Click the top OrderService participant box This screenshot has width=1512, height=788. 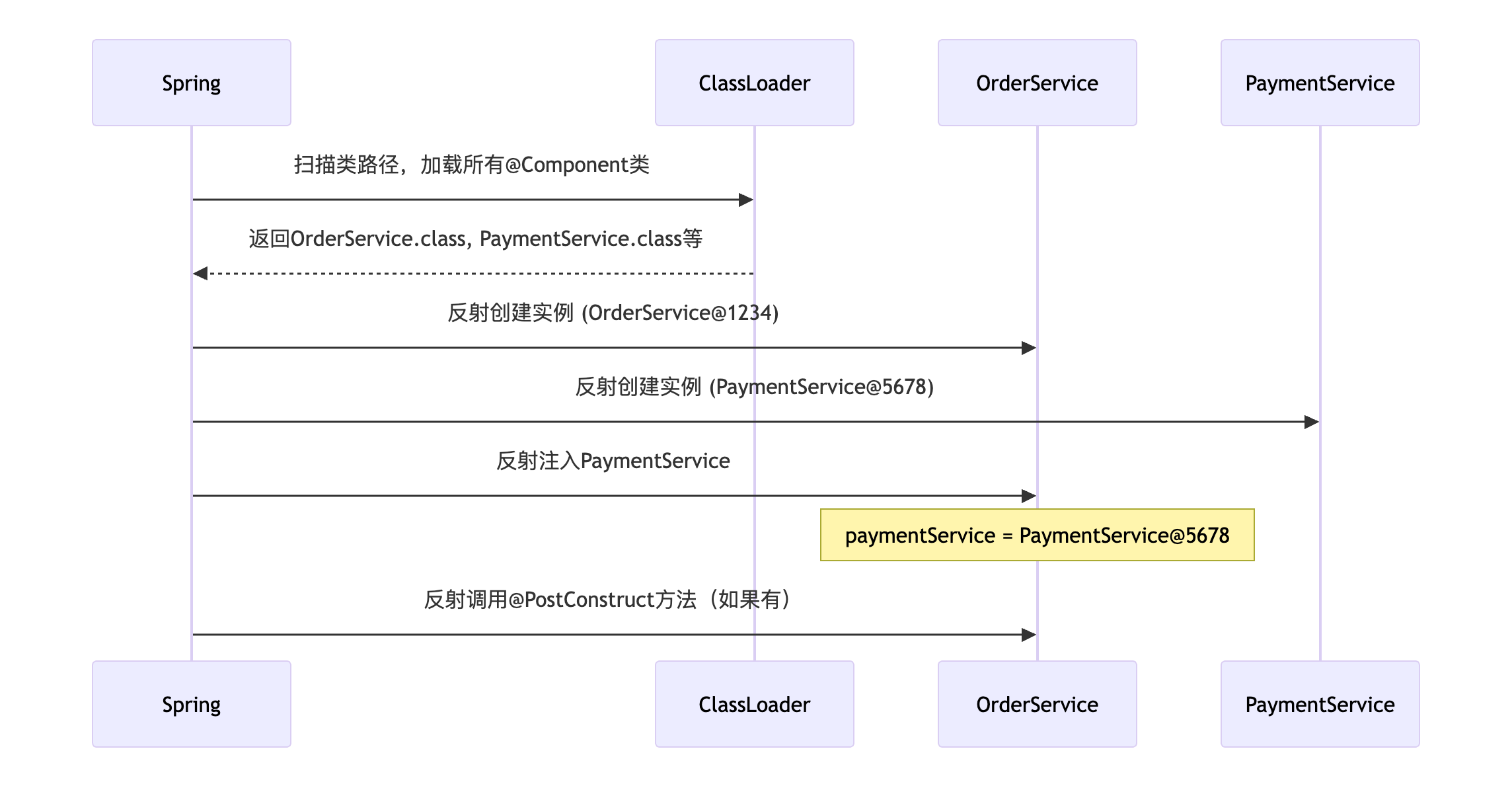[x=1038, y=83]
